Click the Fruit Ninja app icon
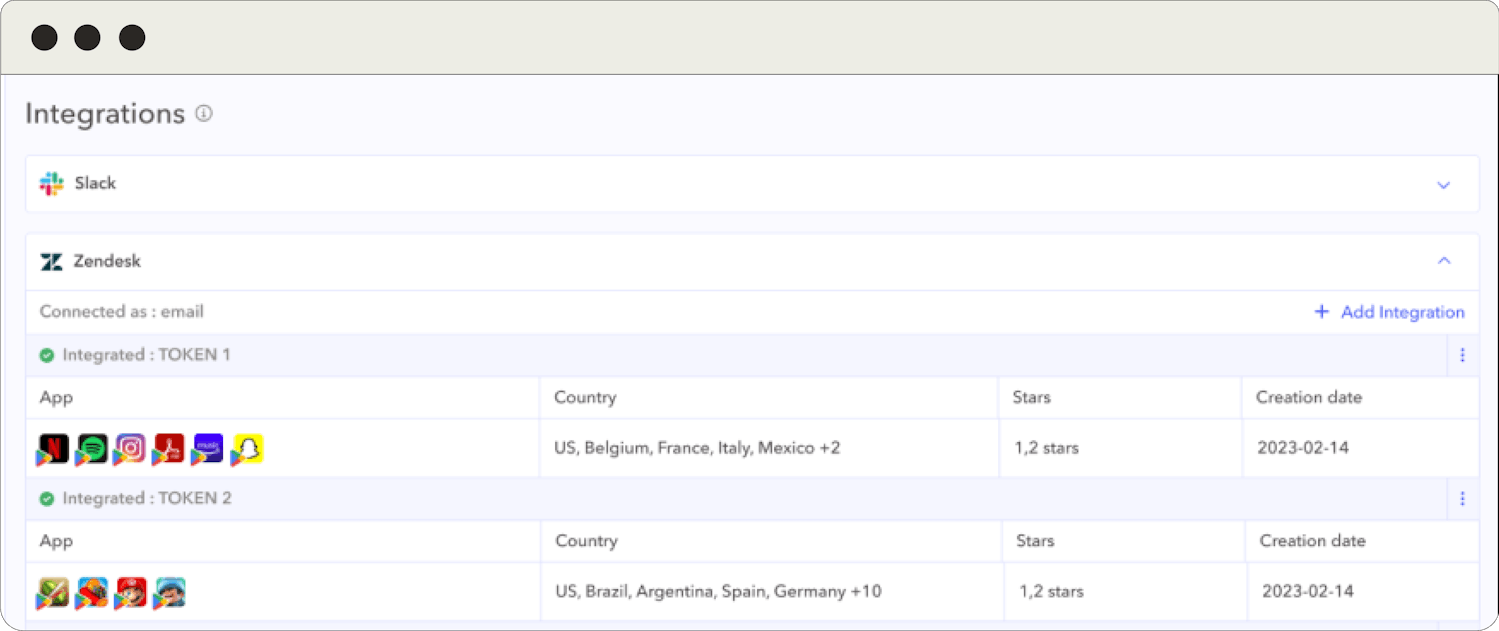 54,592
